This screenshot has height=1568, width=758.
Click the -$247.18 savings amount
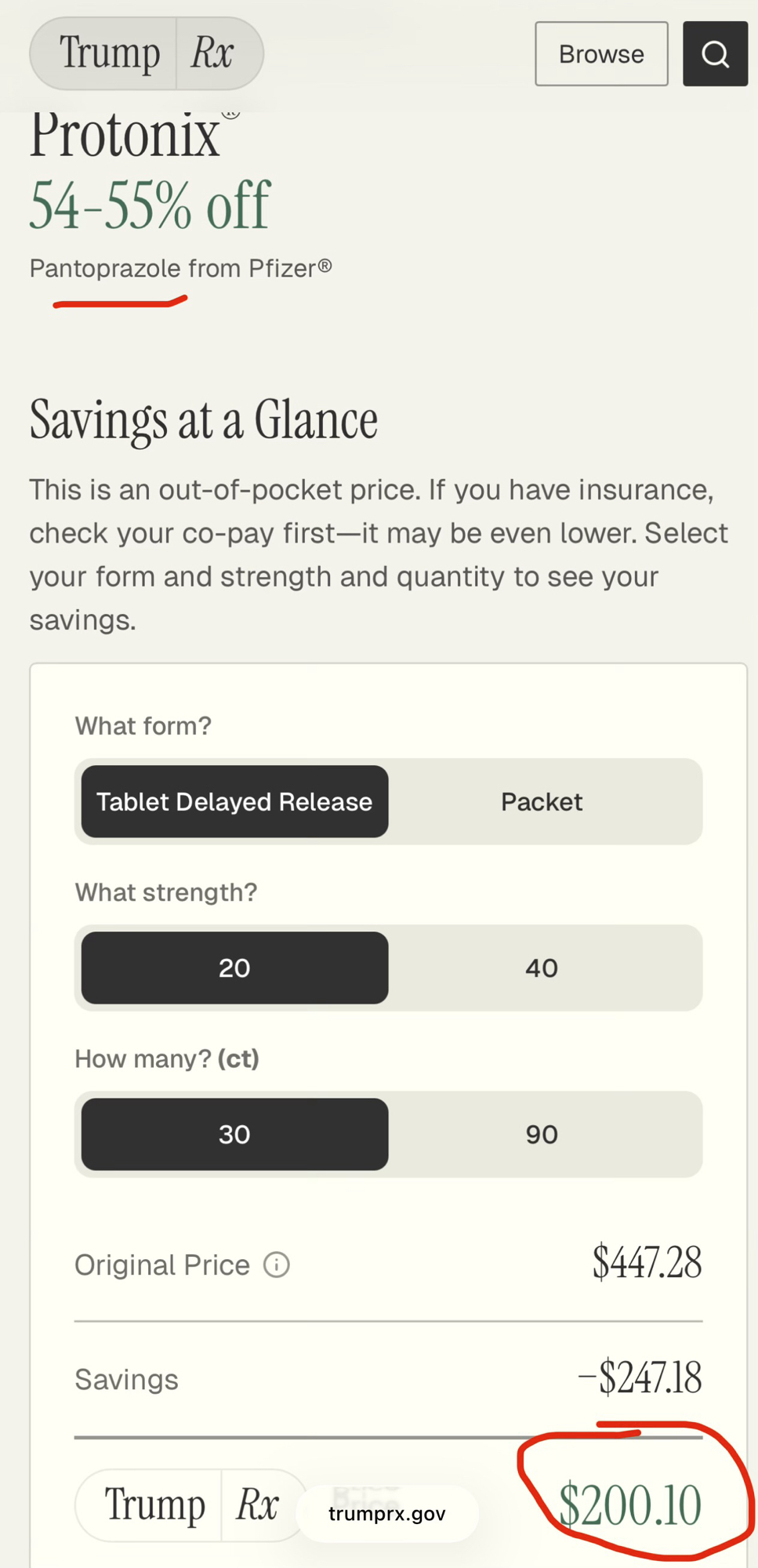640,1378
